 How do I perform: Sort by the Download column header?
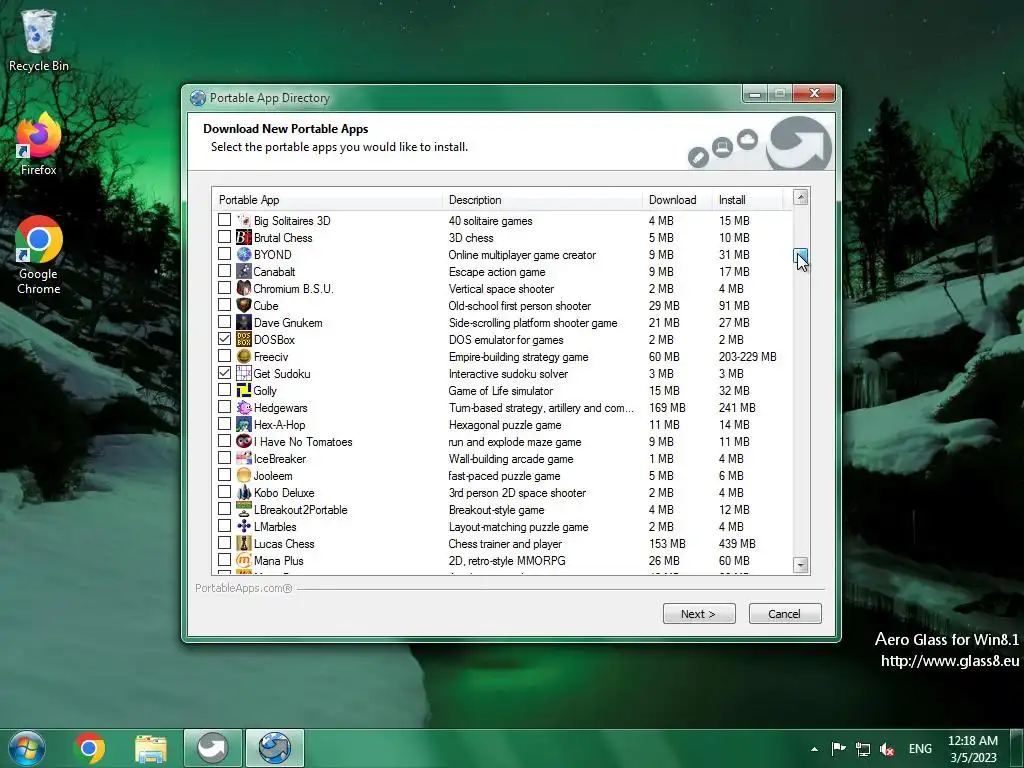(677, 200)
